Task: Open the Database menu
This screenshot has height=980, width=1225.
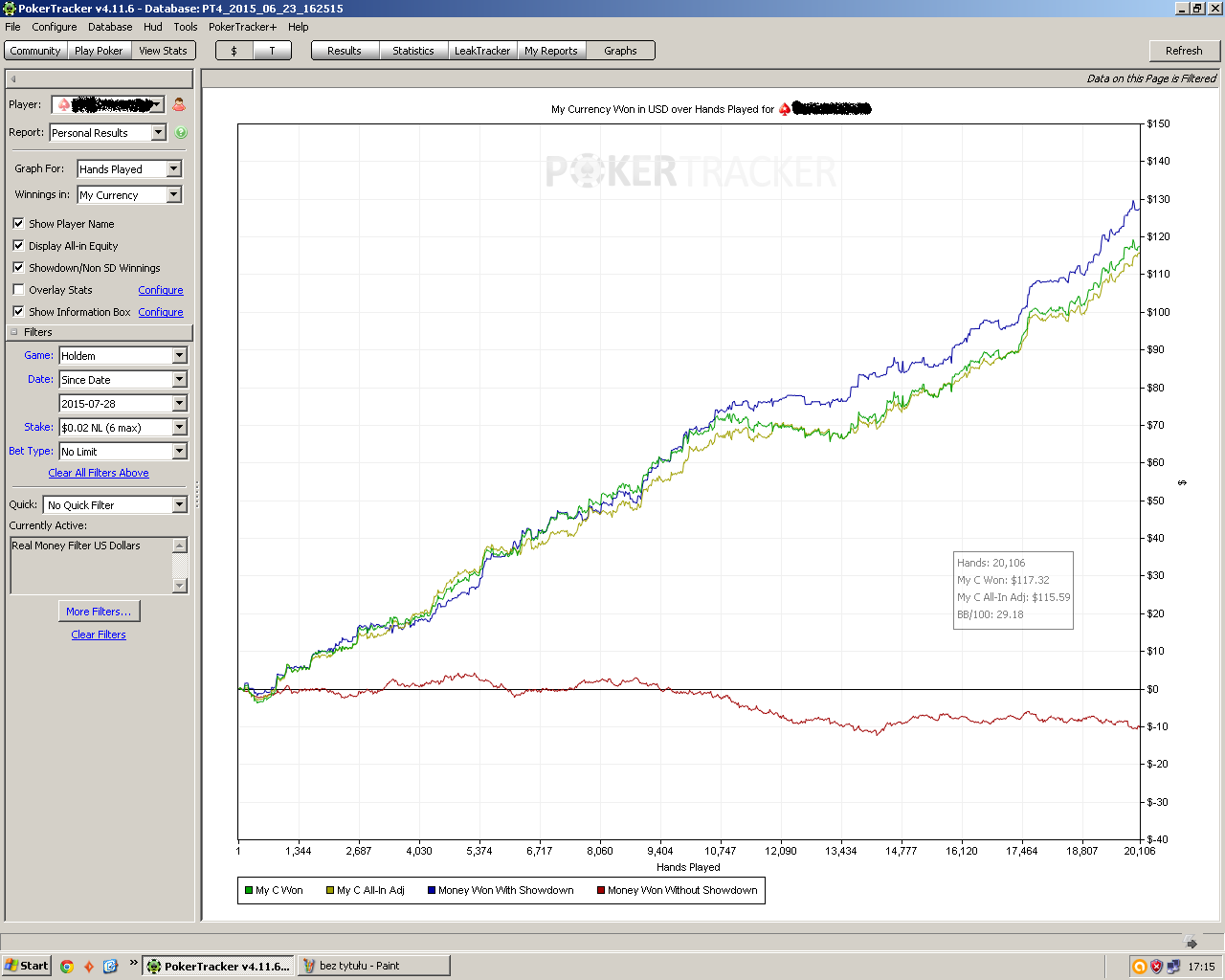Action: 110,27
